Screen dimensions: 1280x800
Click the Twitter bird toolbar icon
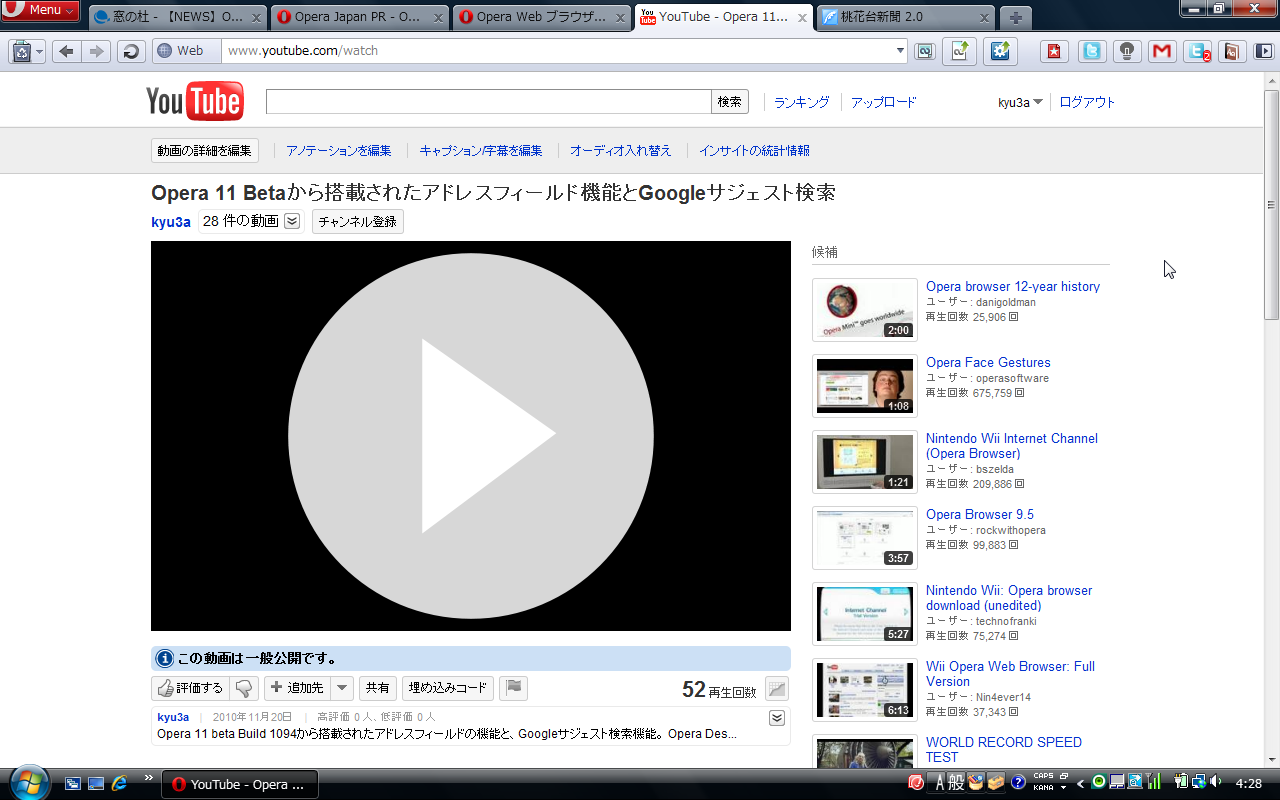1093,51
